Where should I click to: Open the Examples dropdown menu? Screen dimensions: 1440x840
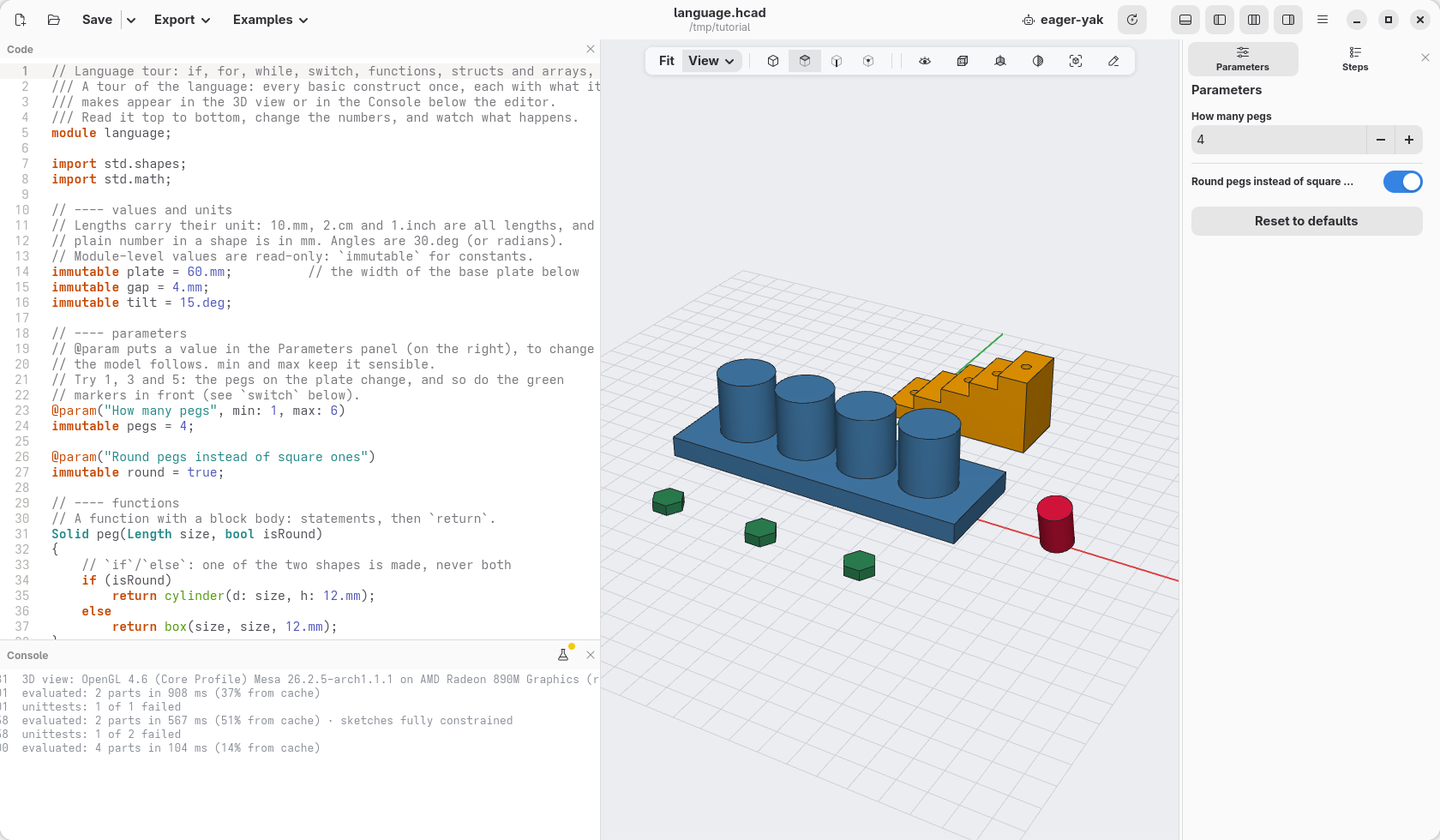(x=271, y=20)
